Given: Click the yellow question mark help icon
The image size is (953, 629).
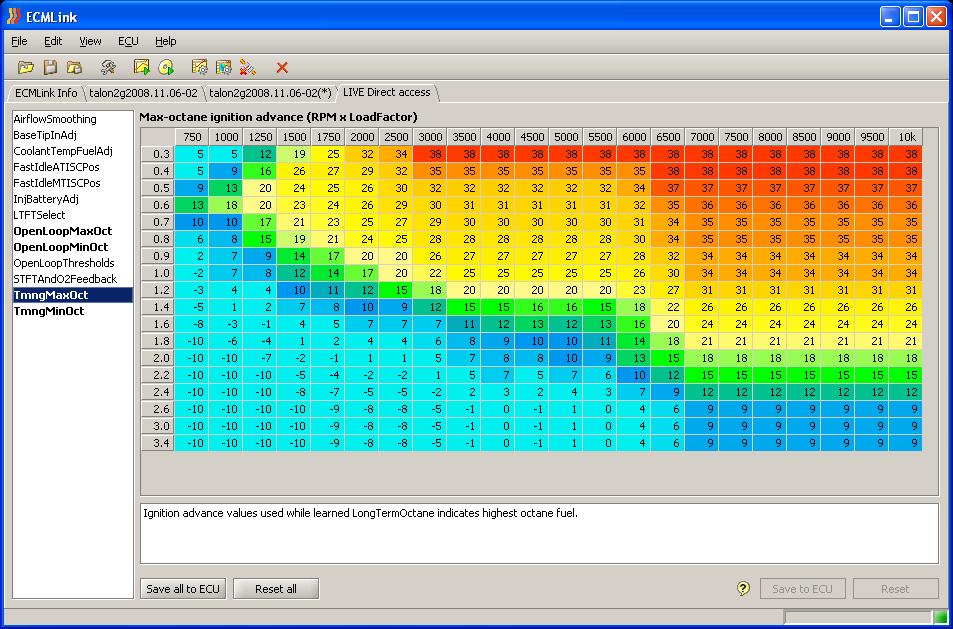Looking at the screenshot, I should click(x=743, y=589).
